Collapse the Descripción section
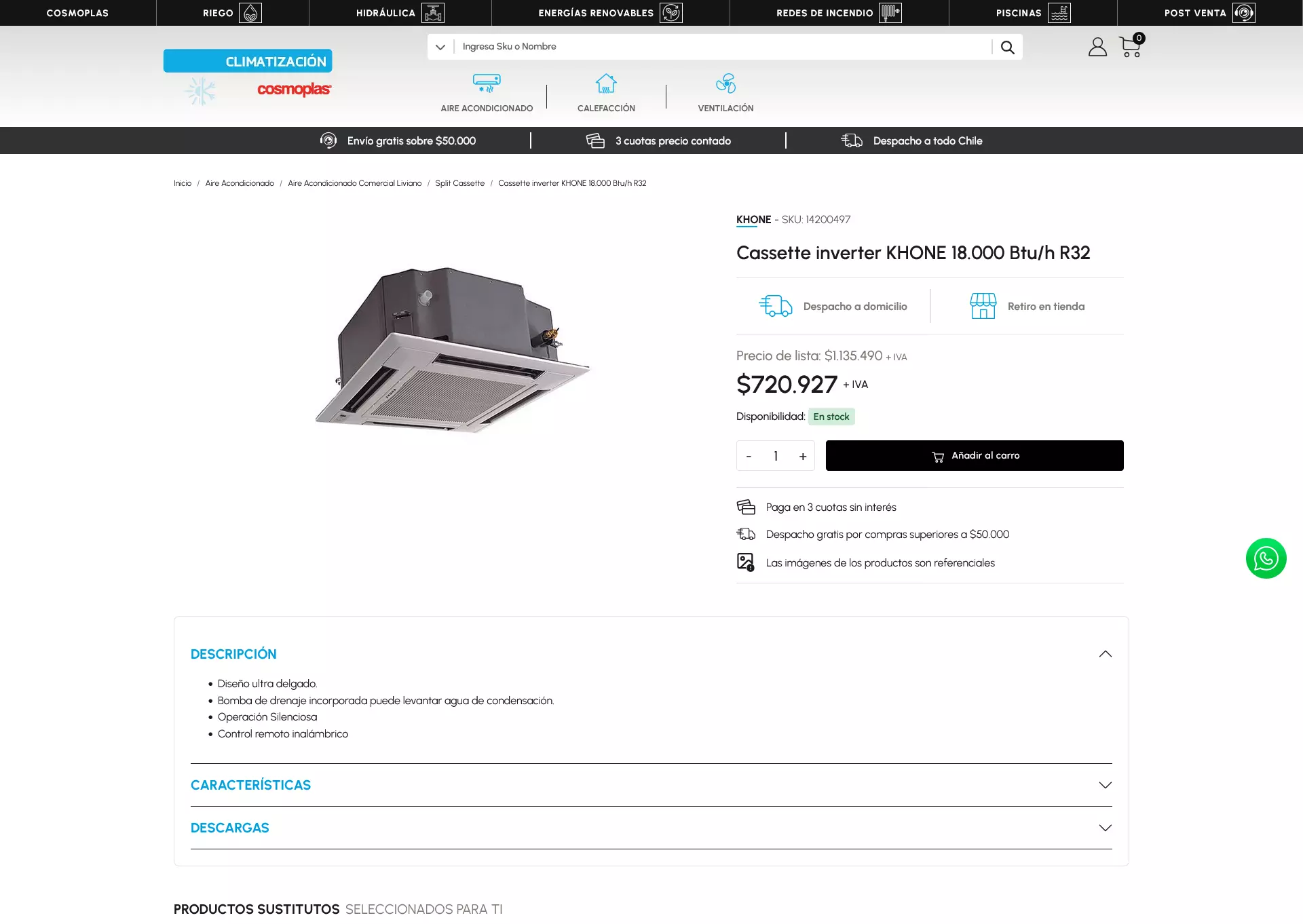The height and width of the screenshot is (924, 1303). pos(1105,654)
